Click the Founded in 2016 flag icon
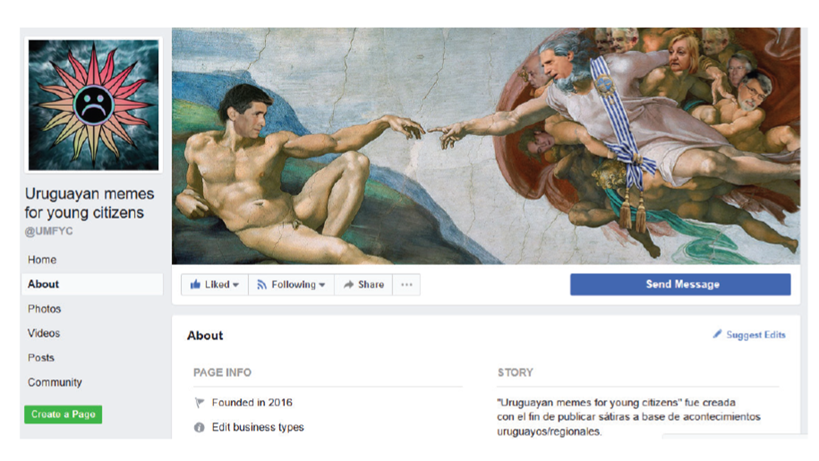The image size is (819, 461). pos(199,403)
